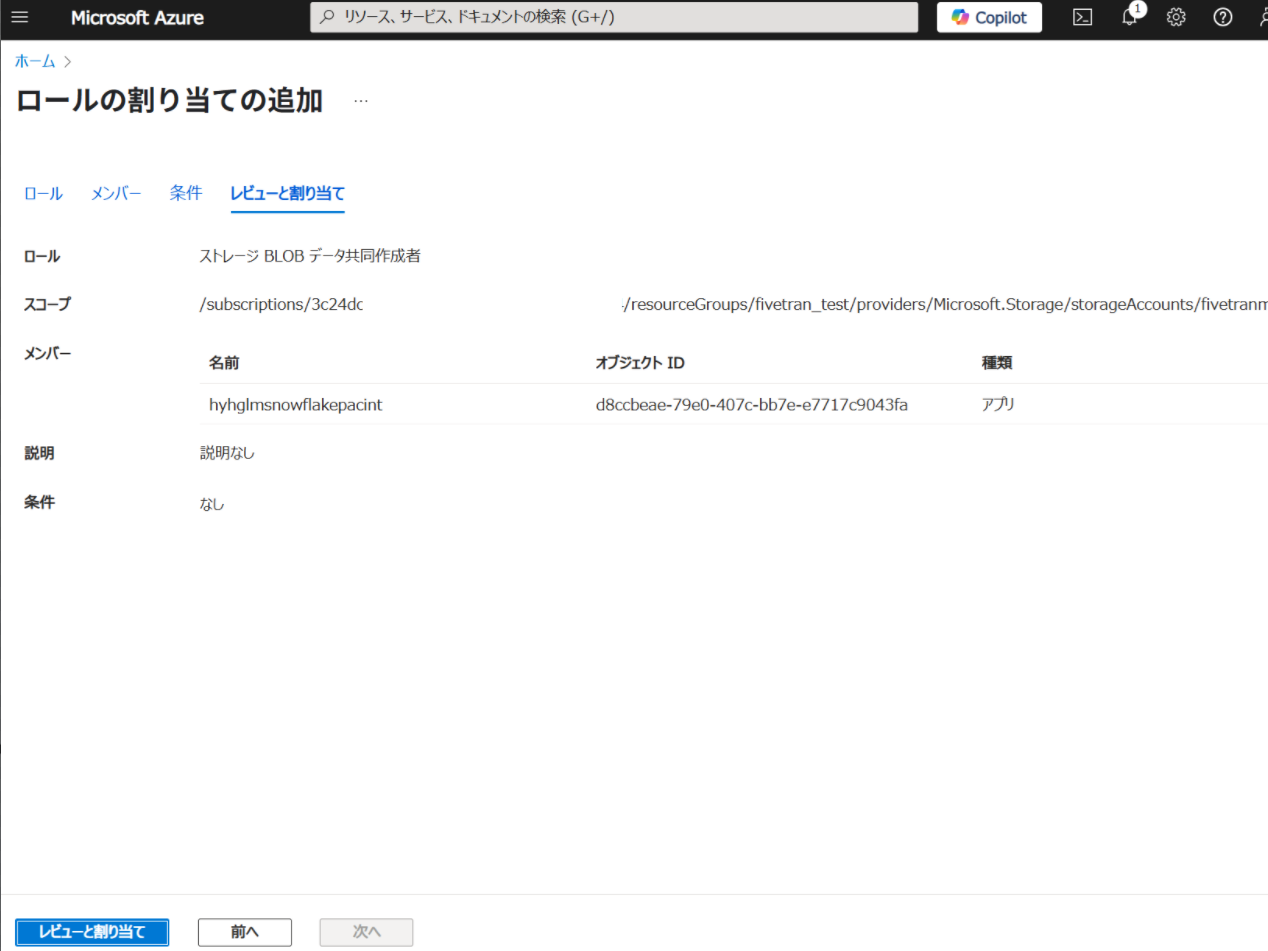Click the 説明 field label
The width and height of the screenshot is (1268, 951).
[x=39, y=453]
